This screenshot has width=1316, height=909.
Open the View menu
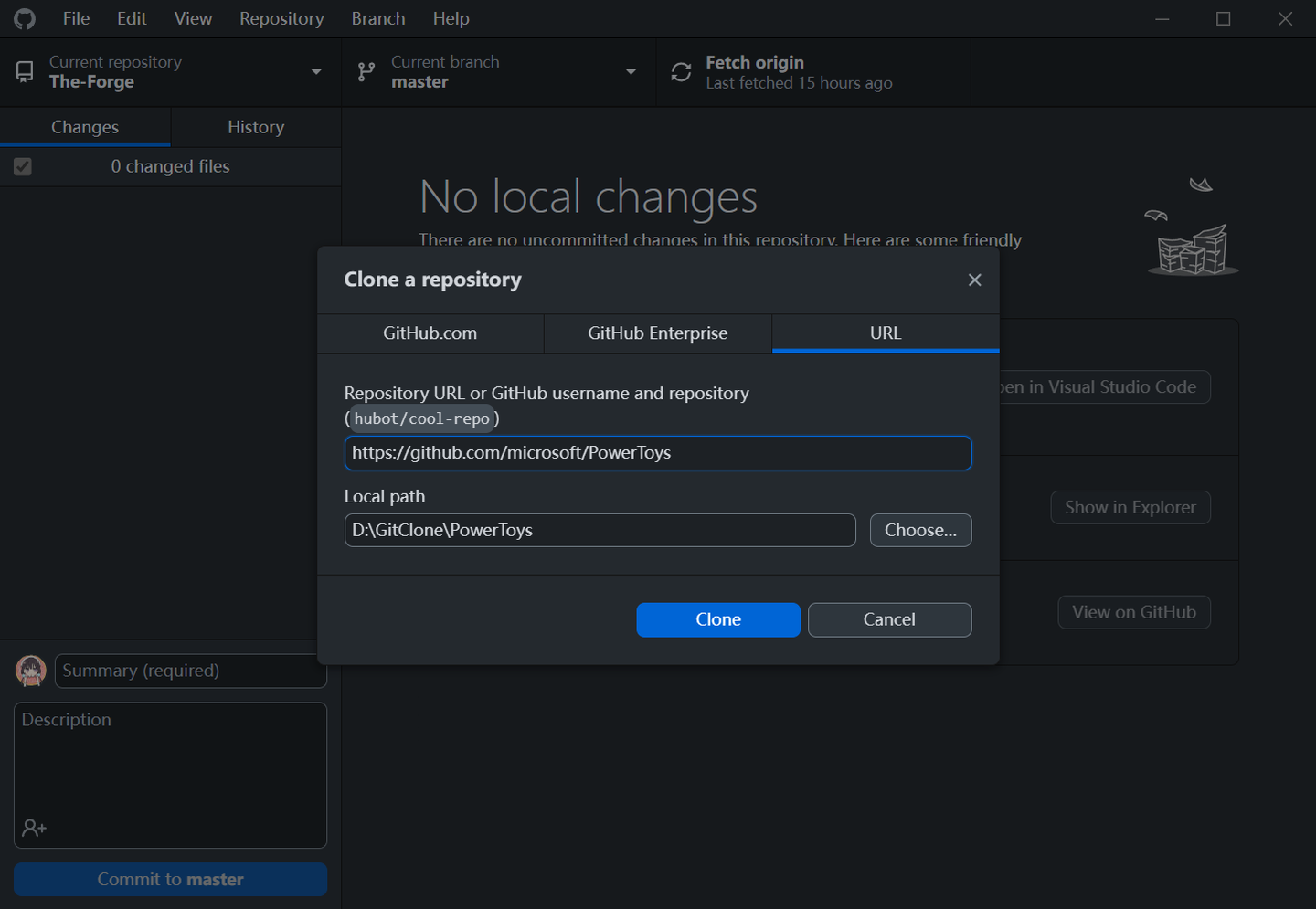[193, 18]
